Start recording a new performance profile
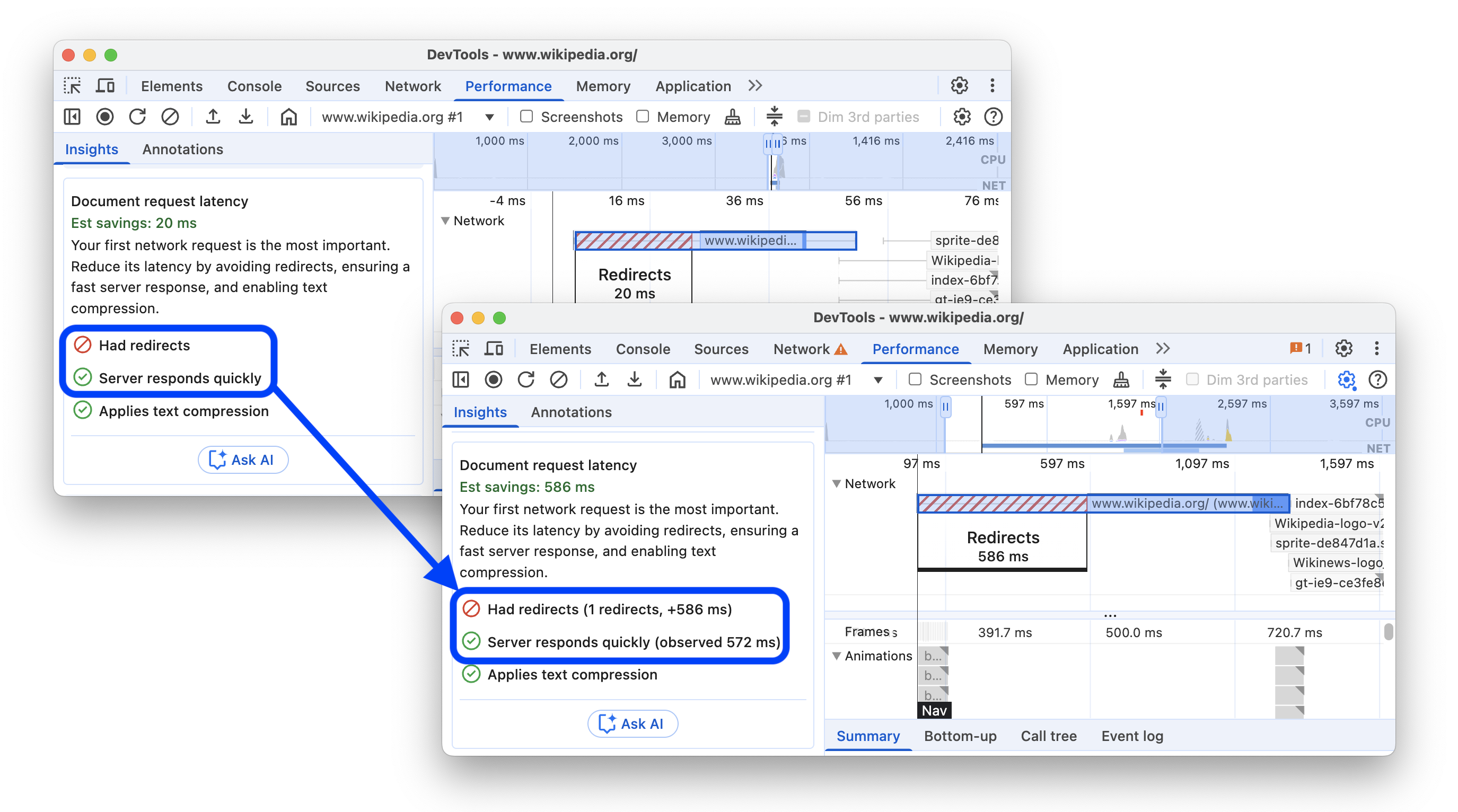 coord(494,379)
